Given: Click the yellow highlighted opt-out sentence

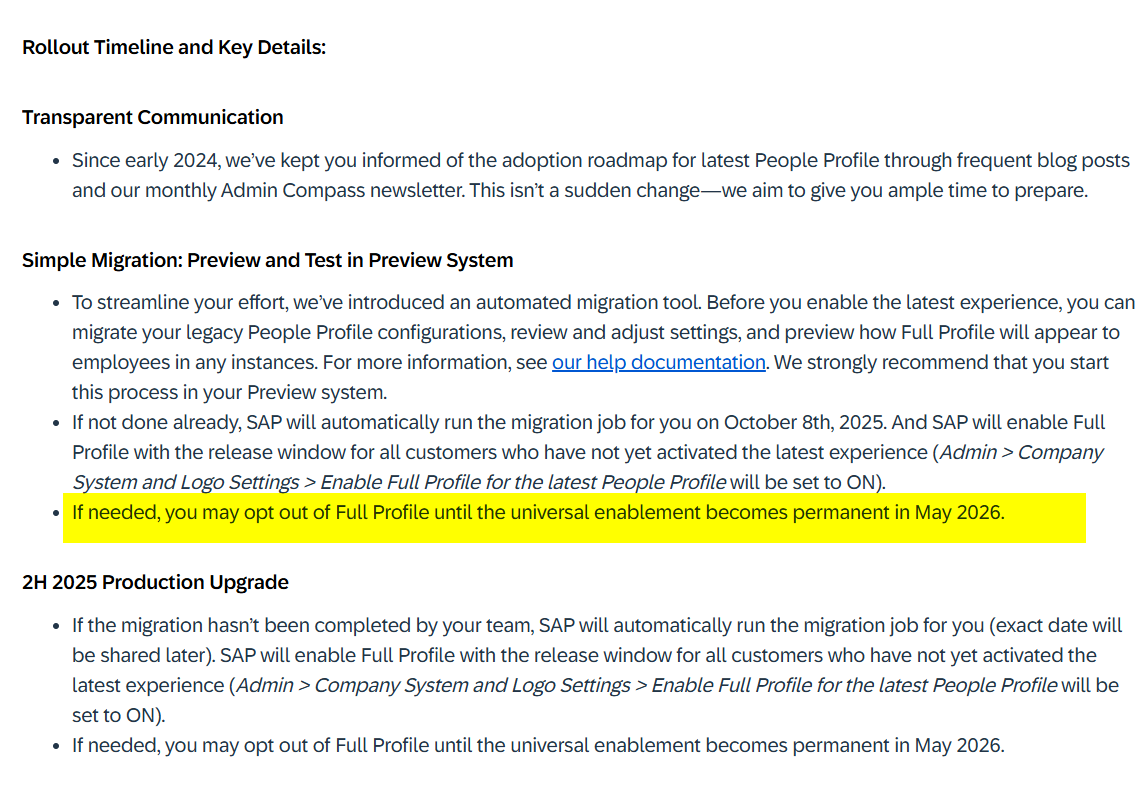Looking at the screenshot, I should click(x=537, y=514).
